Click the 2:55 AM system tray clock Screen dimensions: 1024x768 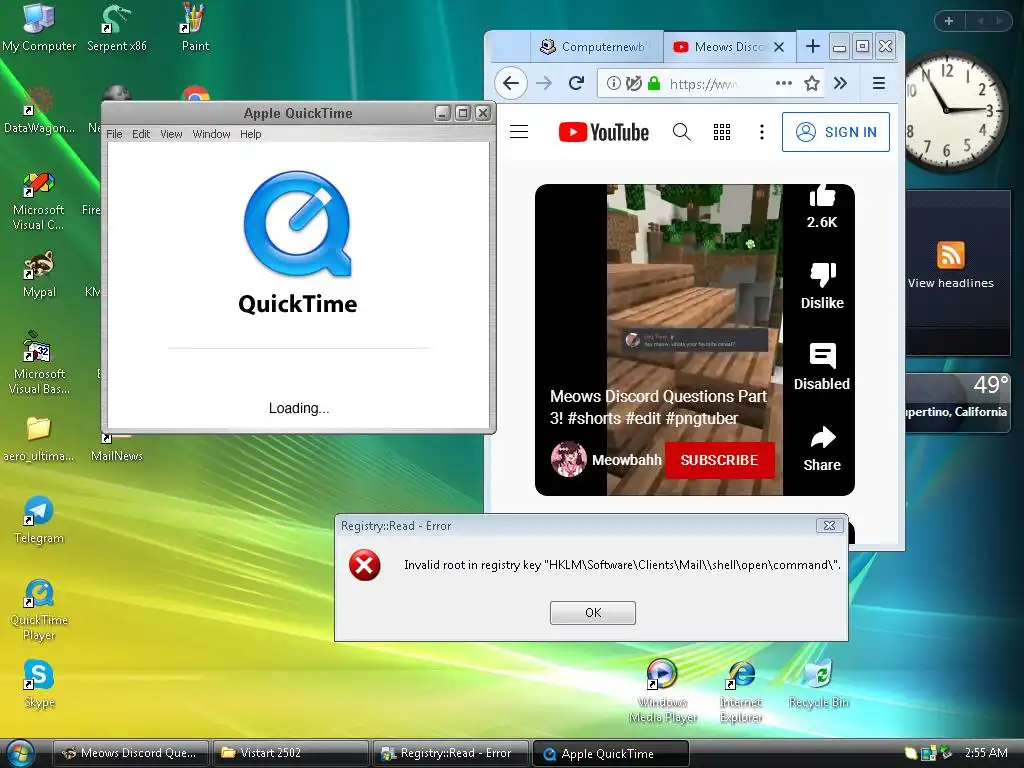[x=986, y=752]
